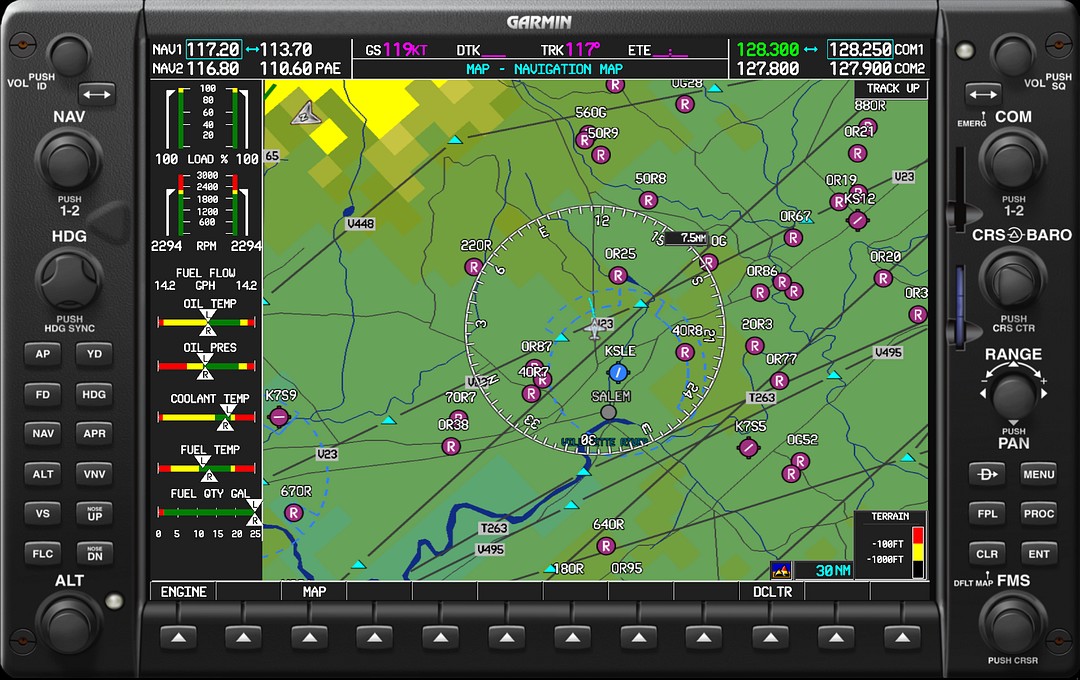Click the terrain legend color scale

point(917,553)
